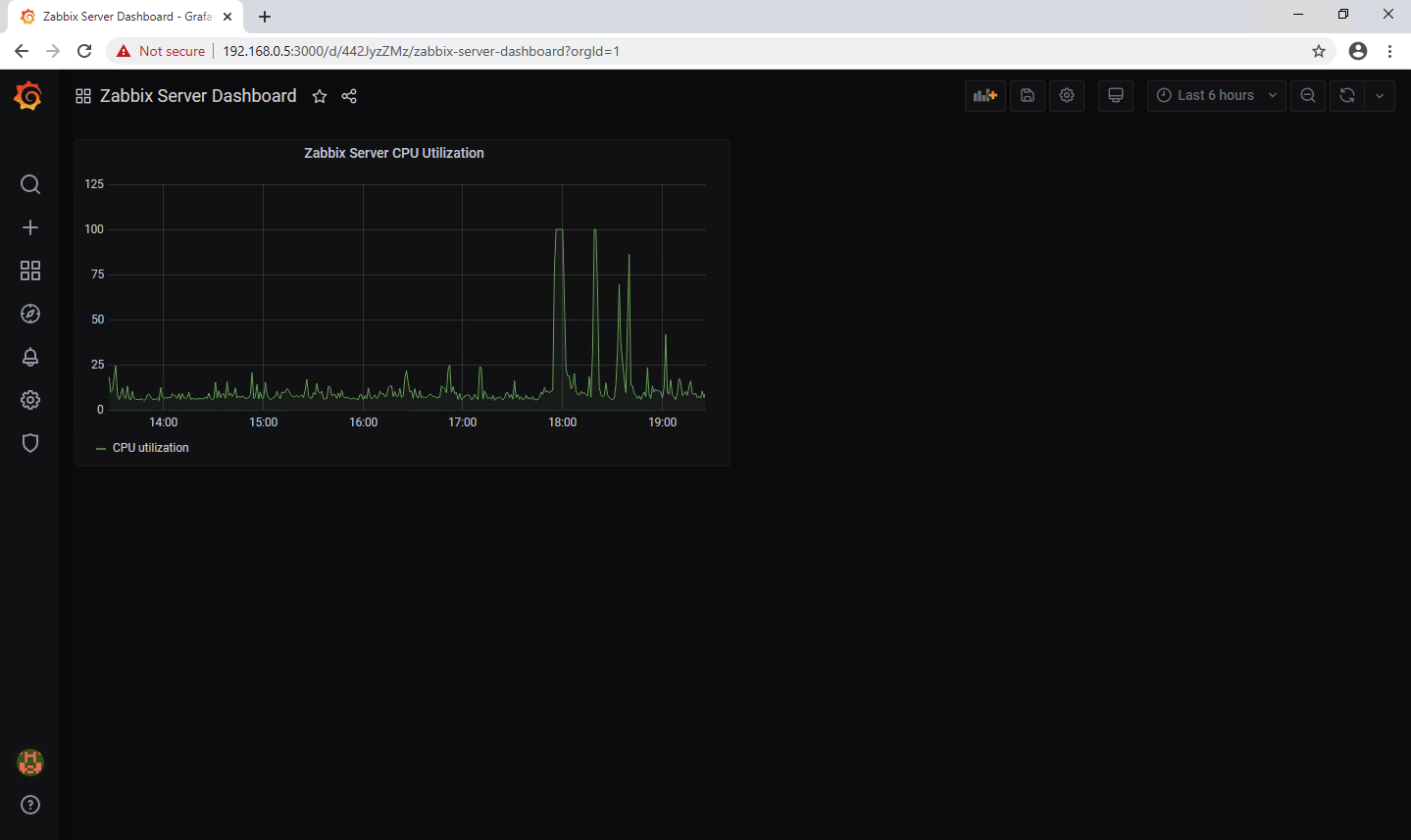Open the Explore compass icon
Viewport: 1411px width, 840px height.
30,314
